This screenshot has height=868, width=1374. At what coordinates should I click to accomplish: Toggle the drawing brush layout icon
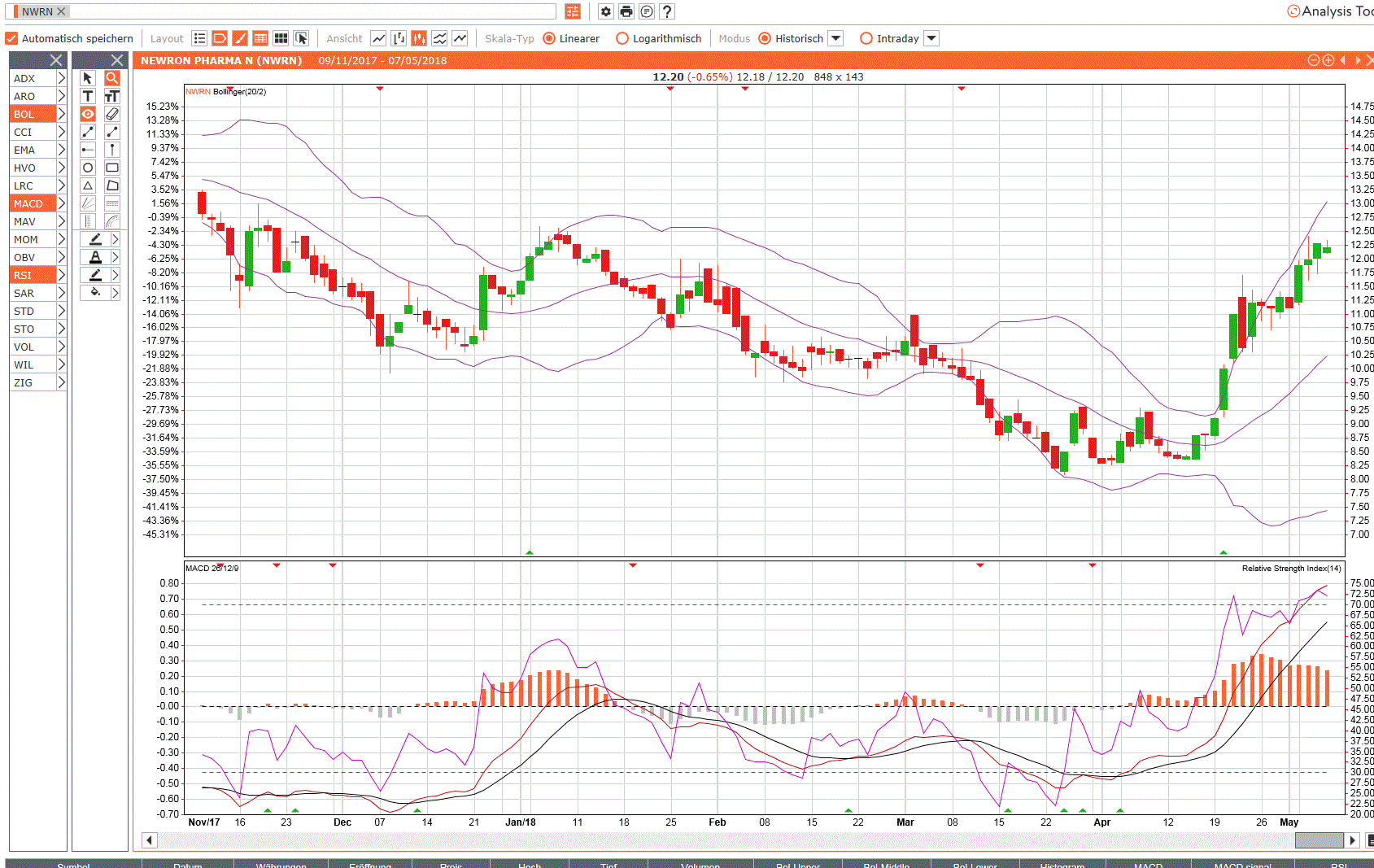[x=240, y=38]
